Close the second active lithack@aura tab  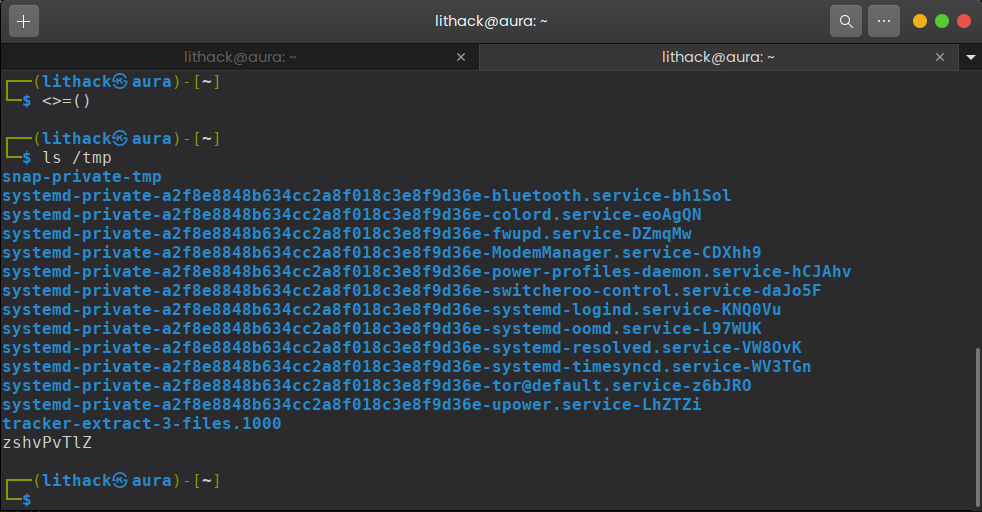(x=939, y=57)
